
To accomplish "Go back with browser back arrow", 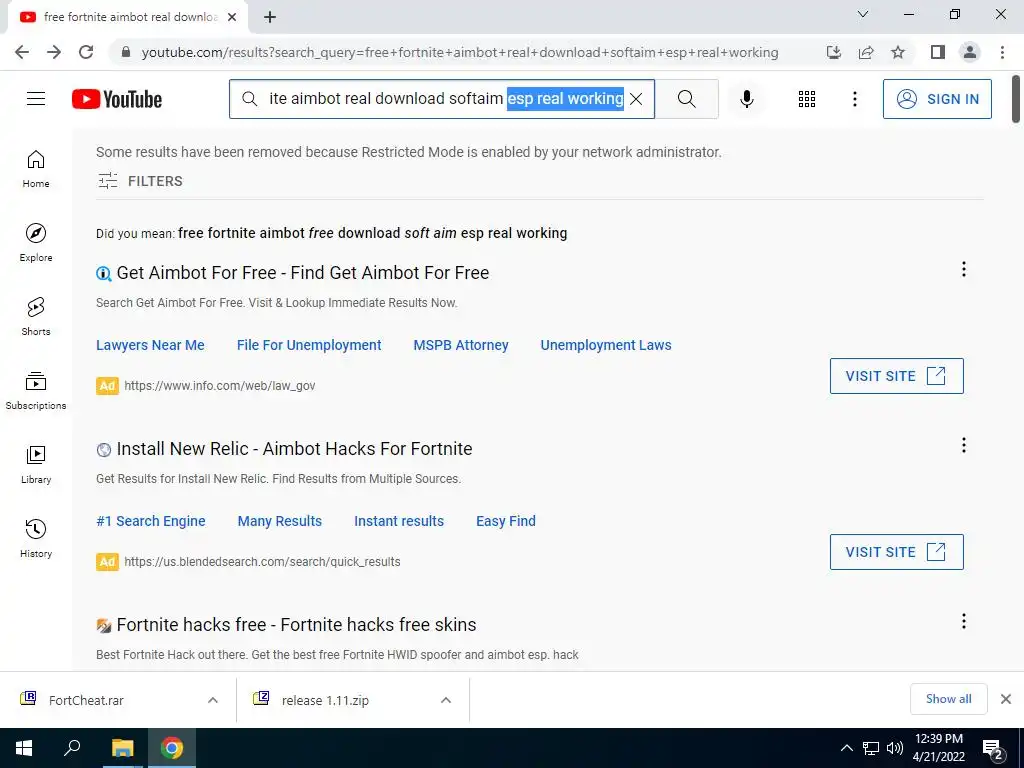I will (22, 52).
